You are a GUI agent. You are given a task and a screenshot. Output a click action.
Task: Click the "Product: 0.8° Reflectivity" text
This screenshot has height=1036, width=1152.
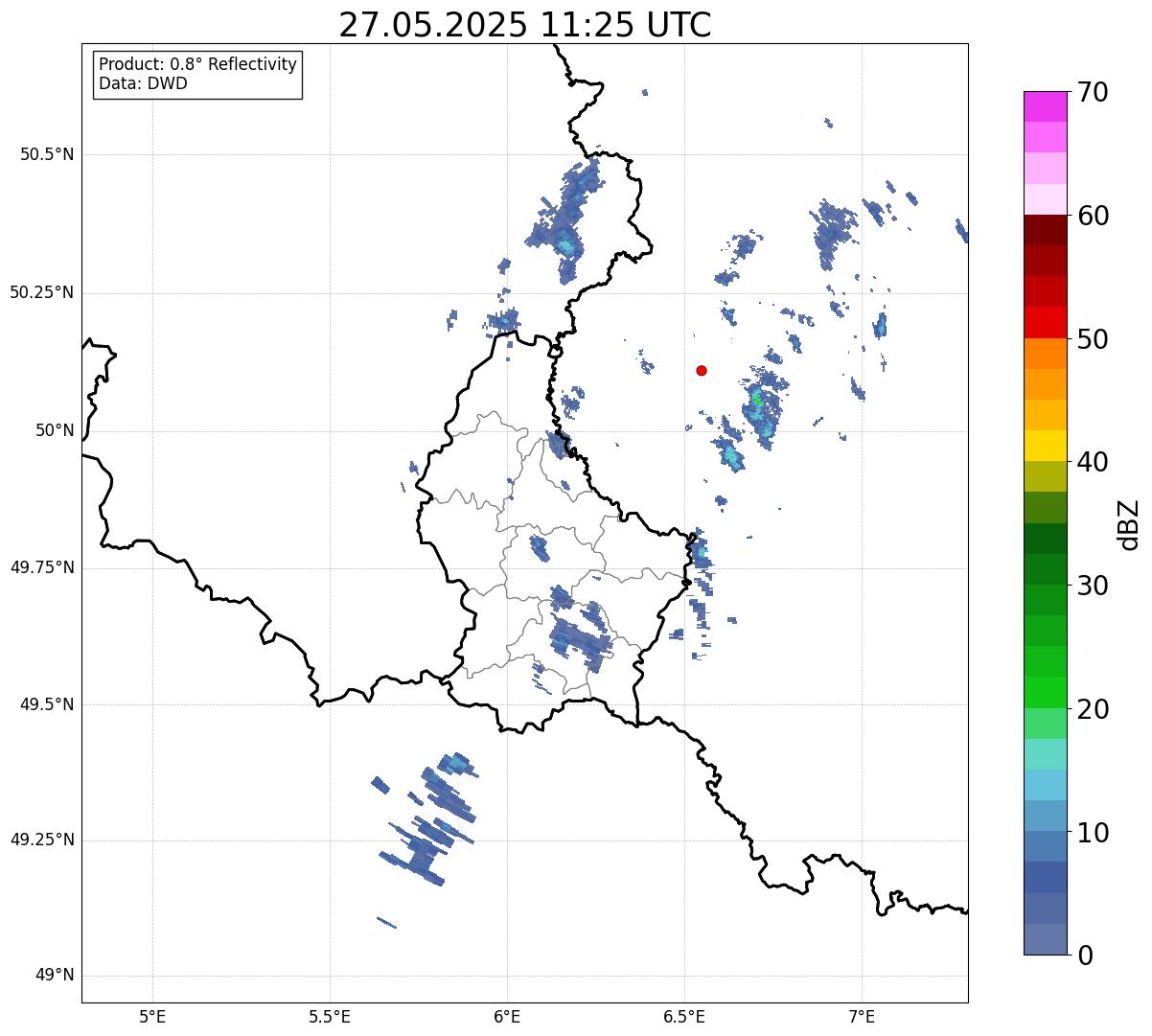click(198, 64)
